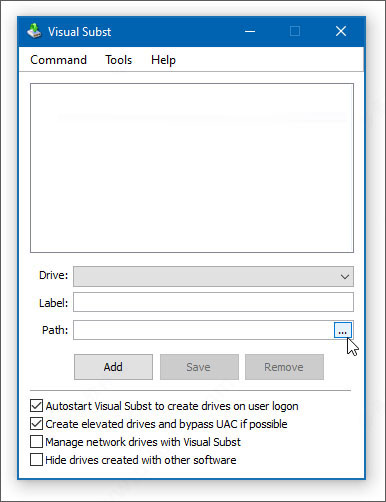Minimize the Visual Subst window
Screen dimensions: 386x502
(x=250, y=31)
